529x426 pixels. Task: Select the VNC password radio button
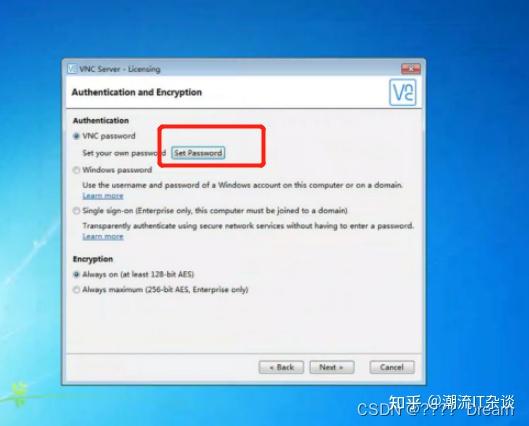point(77,136)
